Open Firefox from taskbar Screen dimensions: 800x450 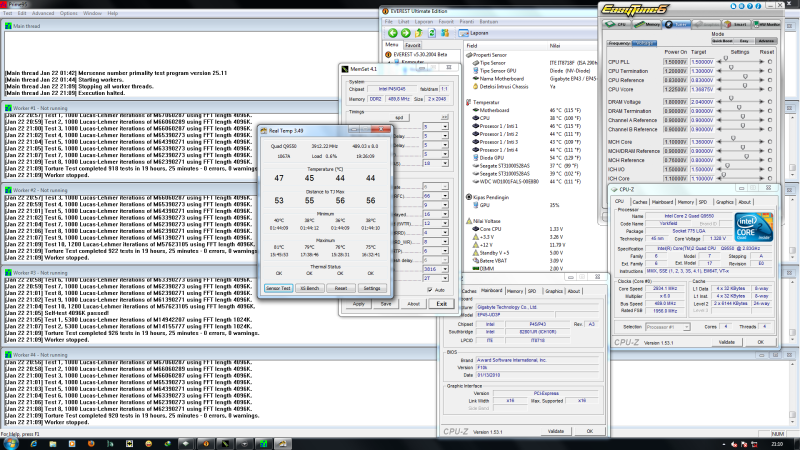point(91,444)
